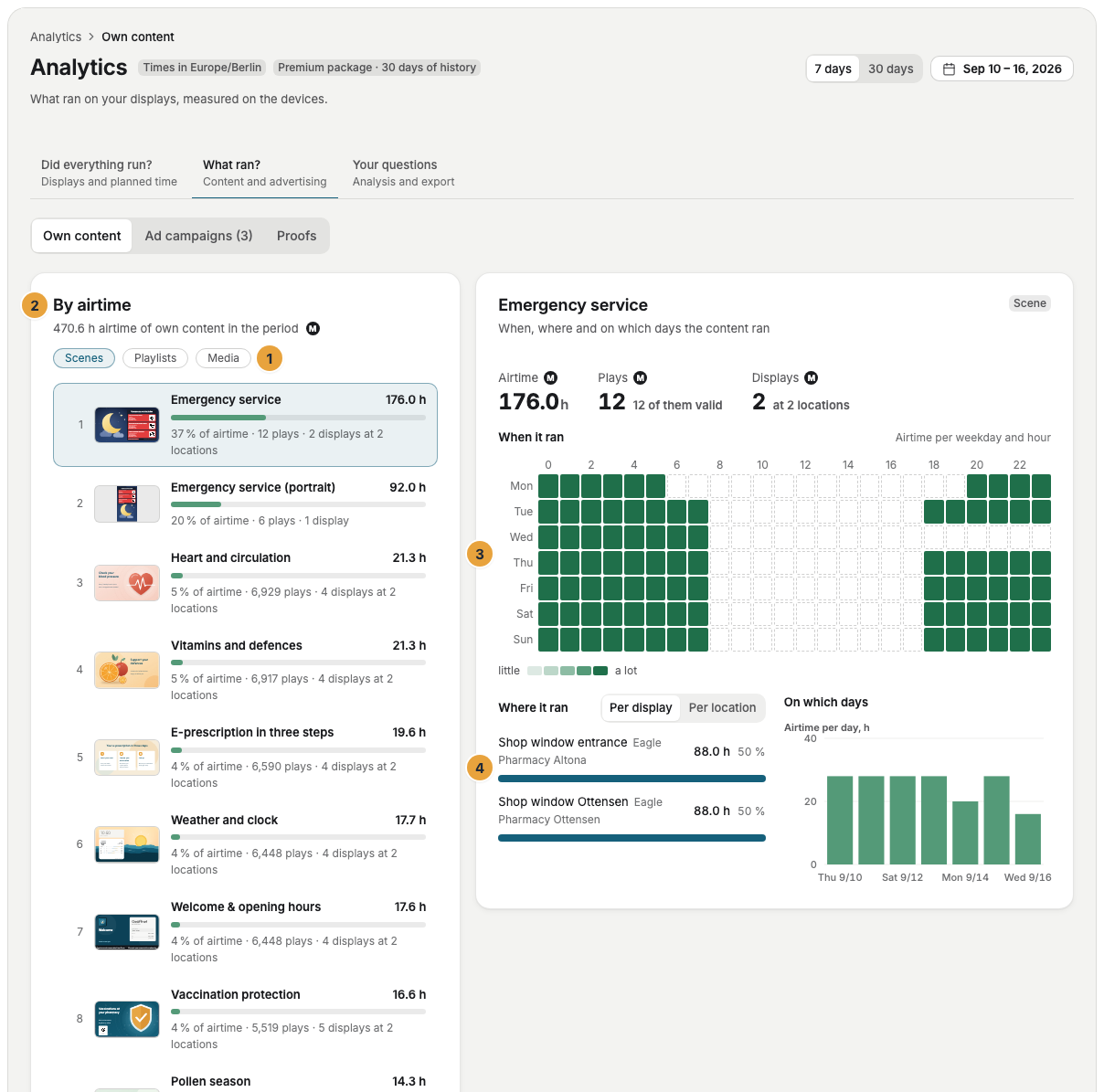This screenshot has height=1092, width=1104.
Task: Click Emergency service airtime progress bar
Action: [x=298, y=418]
